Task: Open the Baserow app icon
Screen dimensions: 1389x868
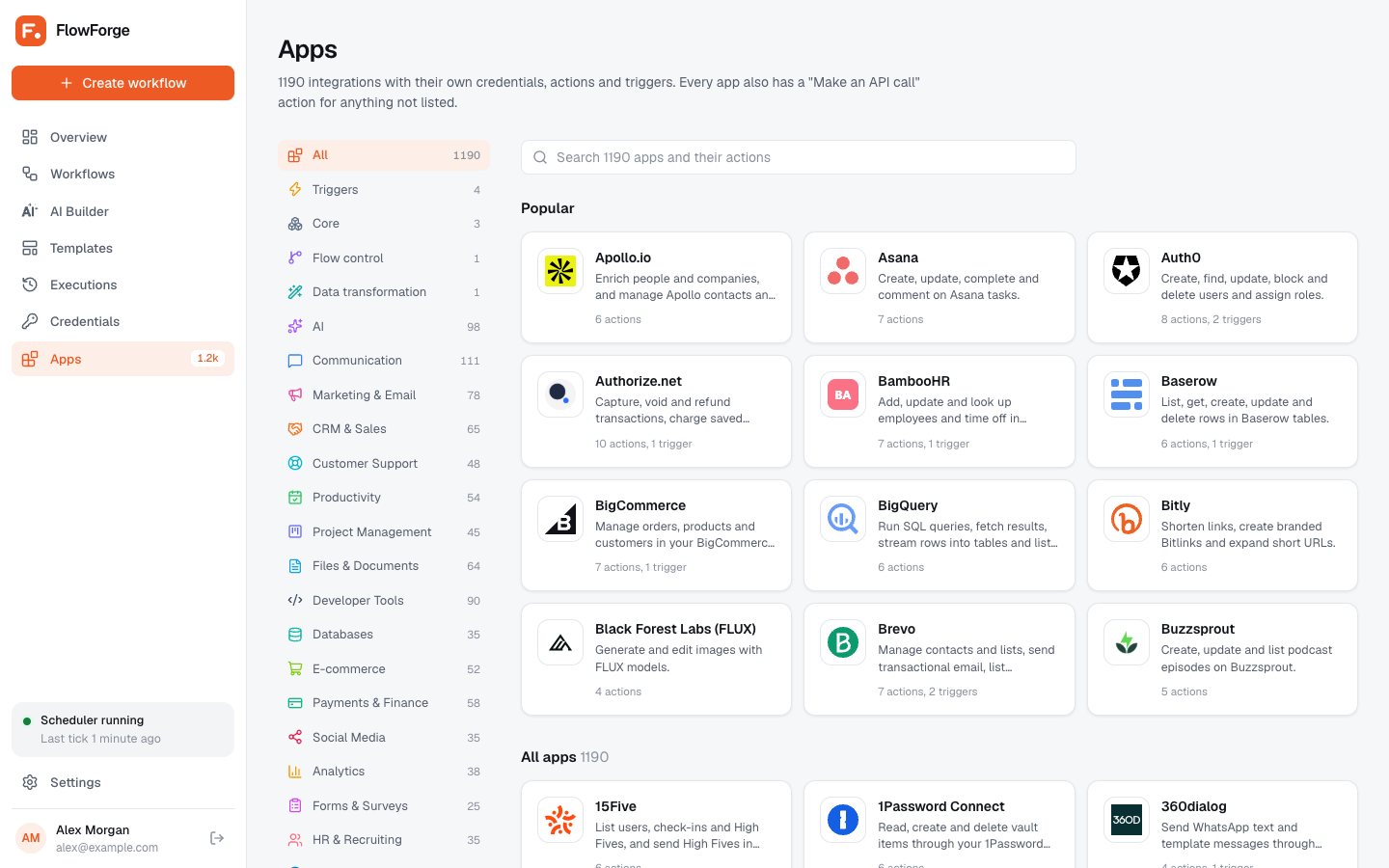Action: pos(1127,394)
